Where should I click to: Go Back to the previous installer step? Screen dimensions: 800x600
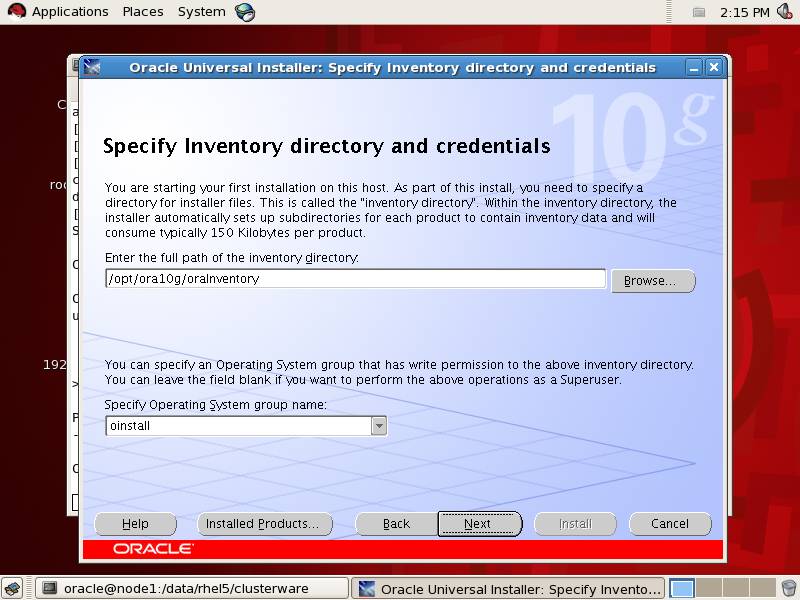pyautogui.click(x=396, y=524)
